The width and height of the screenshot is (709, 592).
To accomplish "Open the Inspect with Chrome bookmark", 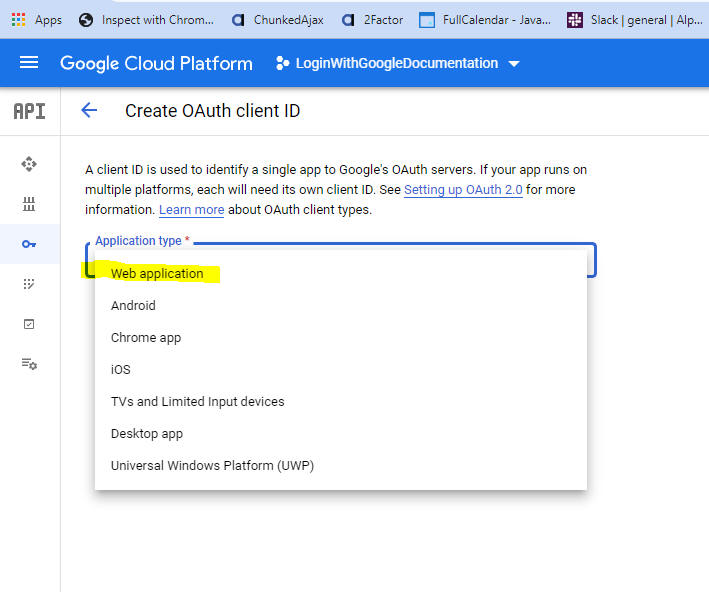I will tap(146, 20).
